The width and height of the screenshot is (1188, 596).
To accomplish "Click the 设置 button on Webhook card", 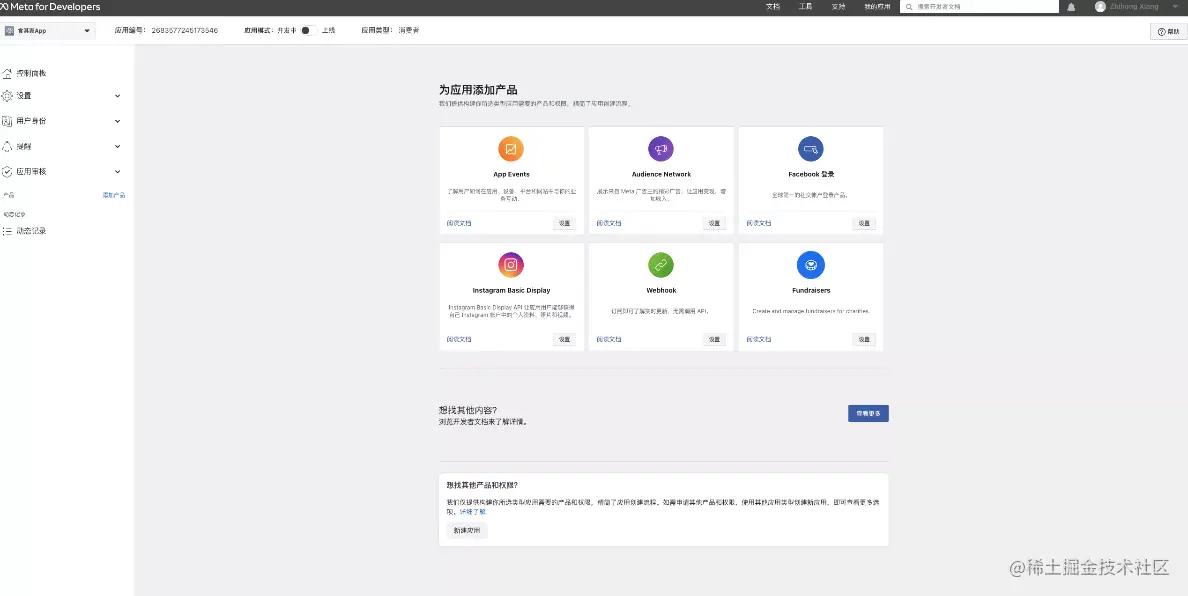I will tap(714, 340).
